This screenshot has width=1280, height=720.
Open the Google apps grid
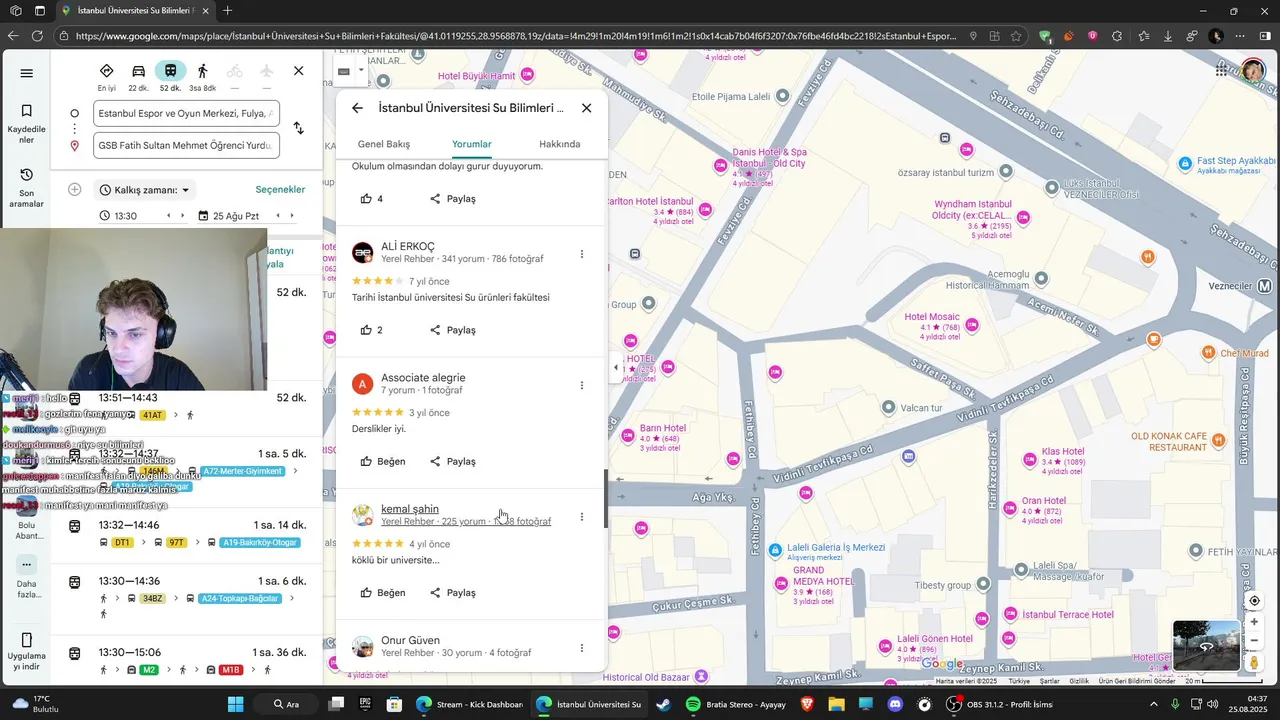coord(1222,70)
